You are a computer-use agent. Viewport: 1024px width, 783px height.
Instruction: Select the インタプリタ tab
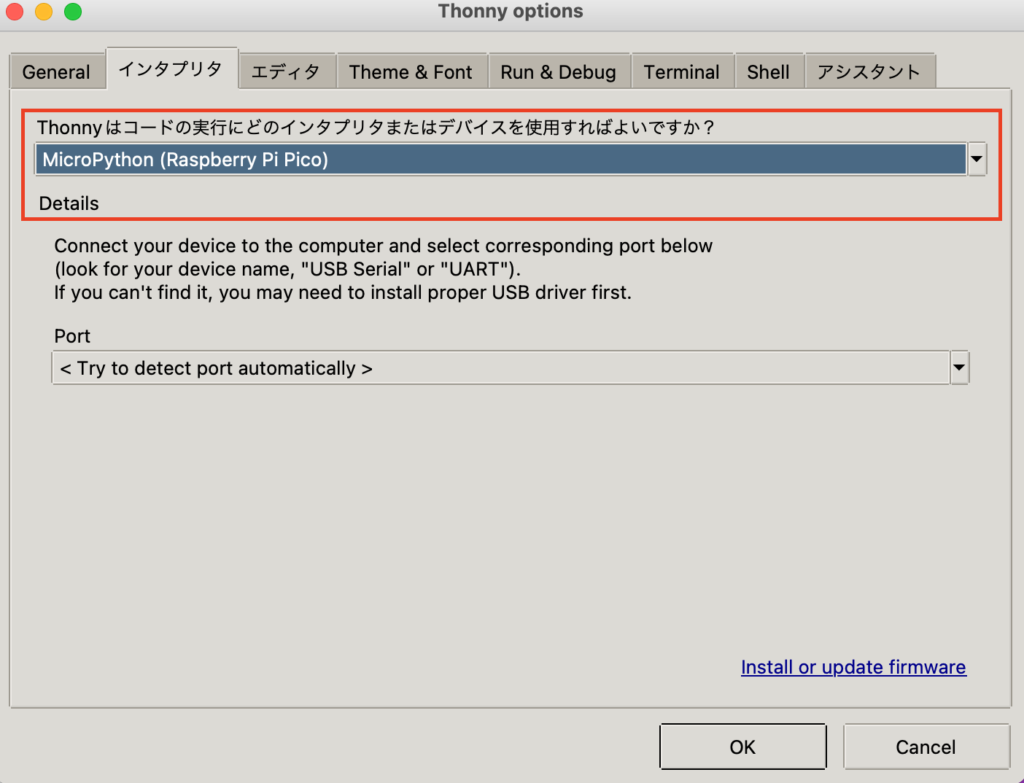(171, 69)
